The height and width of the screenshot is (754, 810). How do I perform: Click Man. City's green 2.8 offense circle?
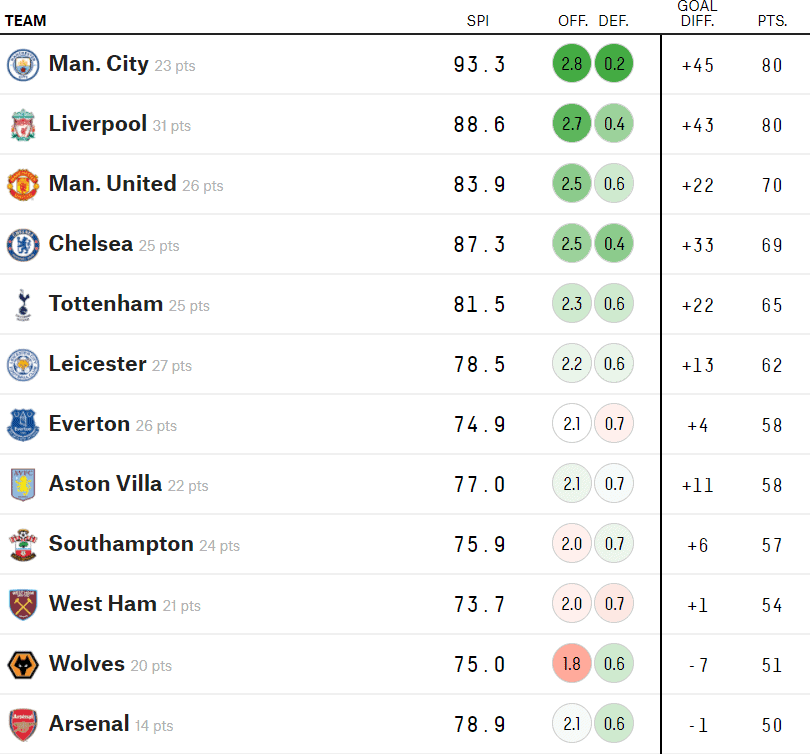tap(571, 64)
